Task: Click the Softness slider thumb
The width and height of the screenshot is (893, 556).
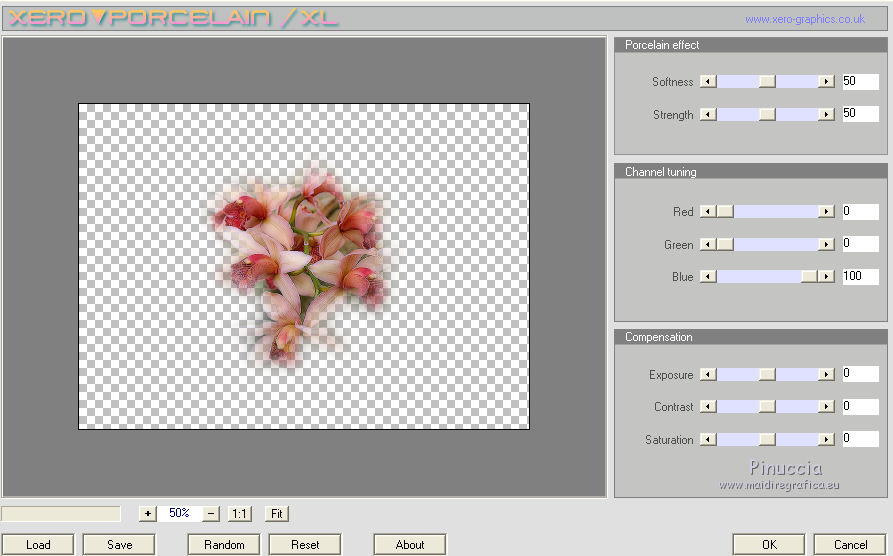Action: (x=767, y=81)
